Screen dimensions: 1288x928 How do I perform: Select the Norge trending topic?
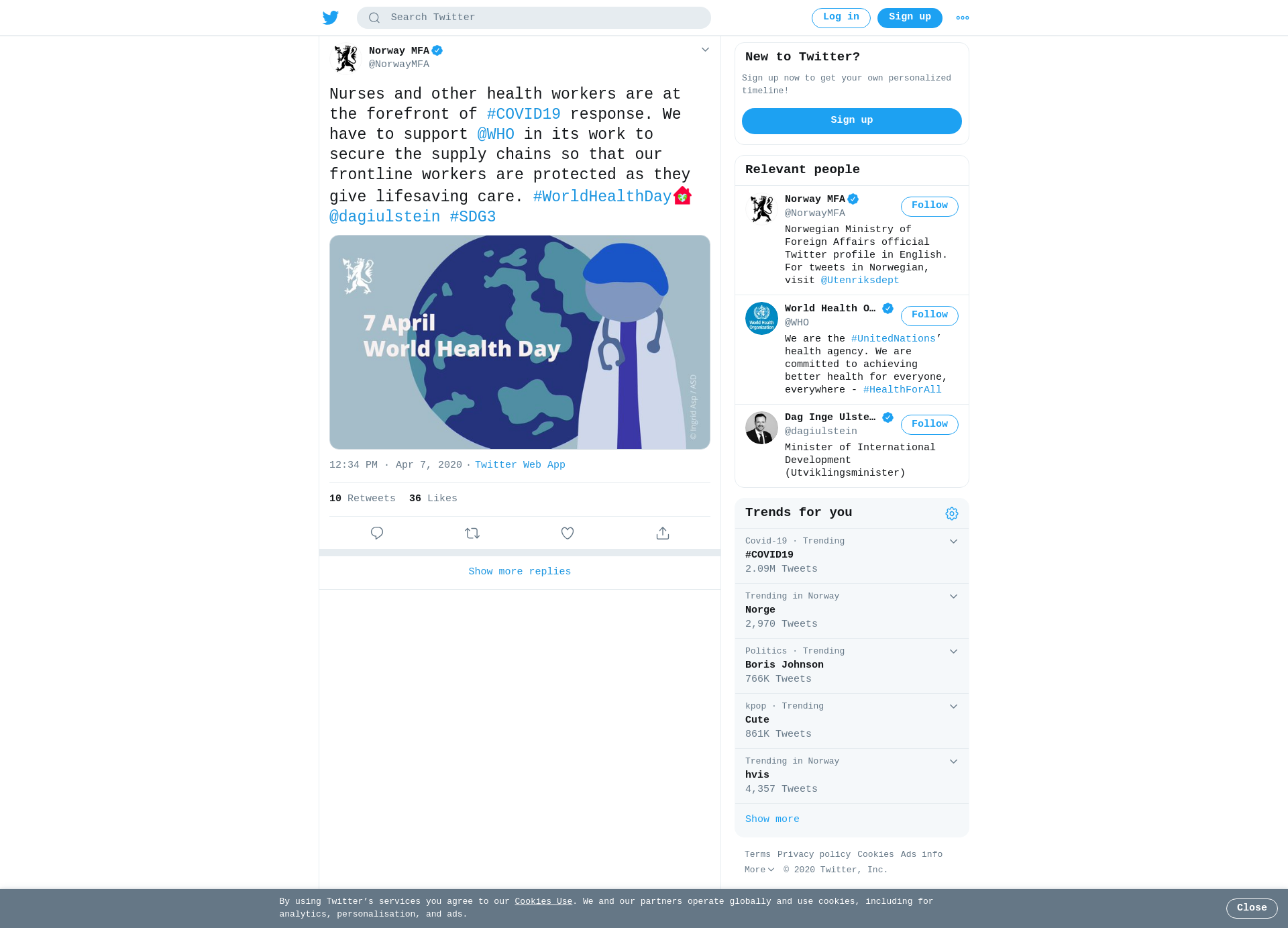[x=852, y=611]
